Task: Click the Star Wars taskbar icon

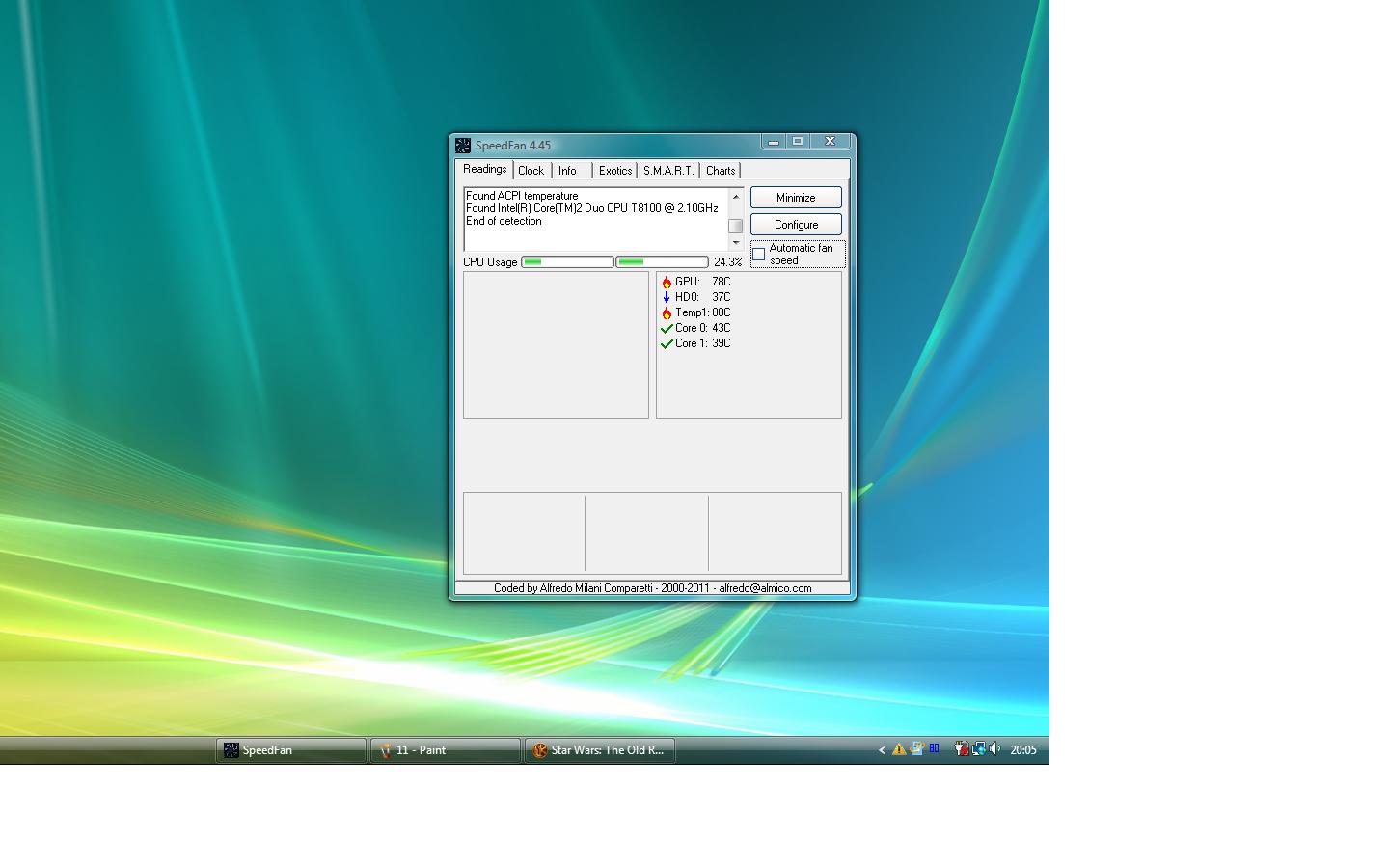Action: pyautogui.click(x=540, y=750)
